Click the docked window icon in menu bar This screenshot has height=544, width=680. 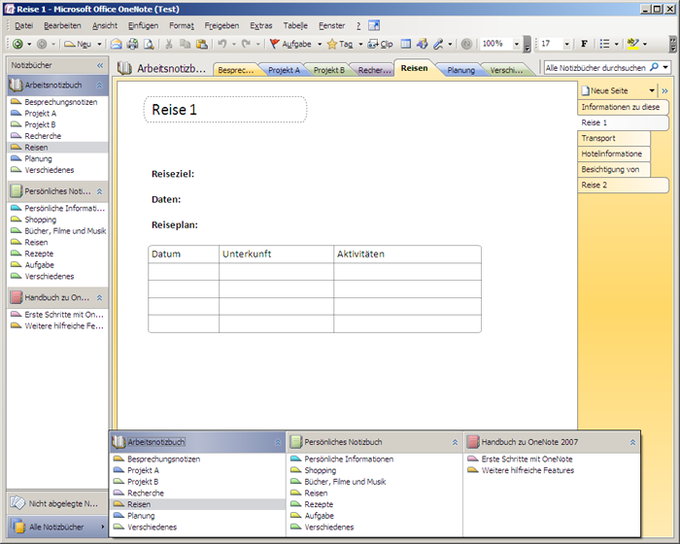tap(374, 26)
